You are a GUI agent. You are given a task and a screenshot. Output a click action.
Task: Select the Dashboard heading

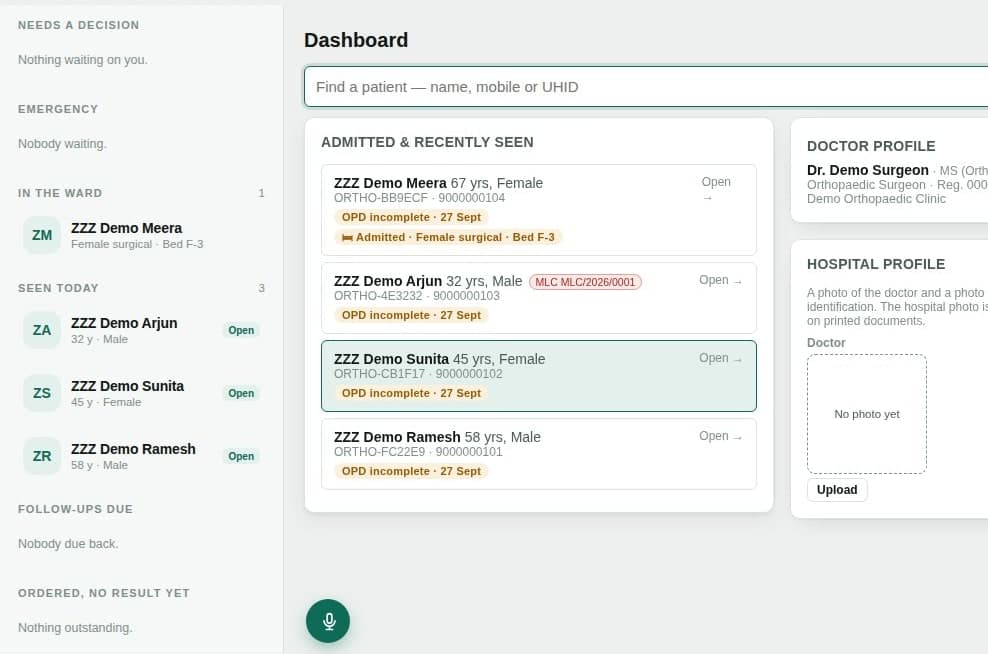(x=356, y=40)
